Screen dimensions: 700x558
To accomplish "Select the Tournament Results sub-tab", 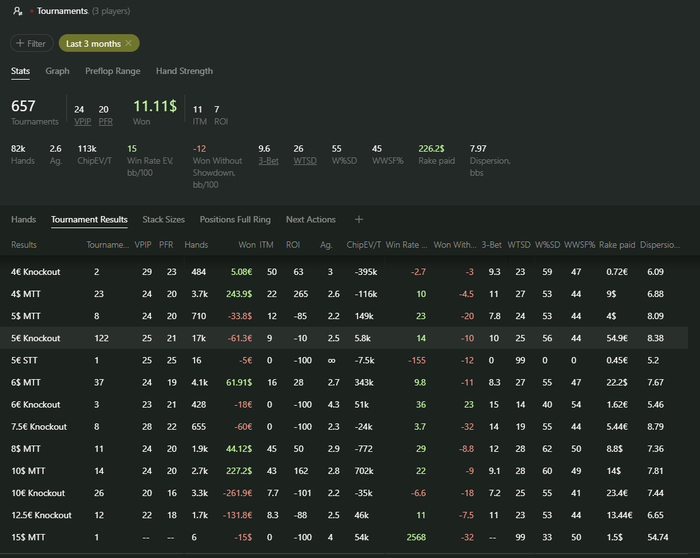I will pos(89,220).
